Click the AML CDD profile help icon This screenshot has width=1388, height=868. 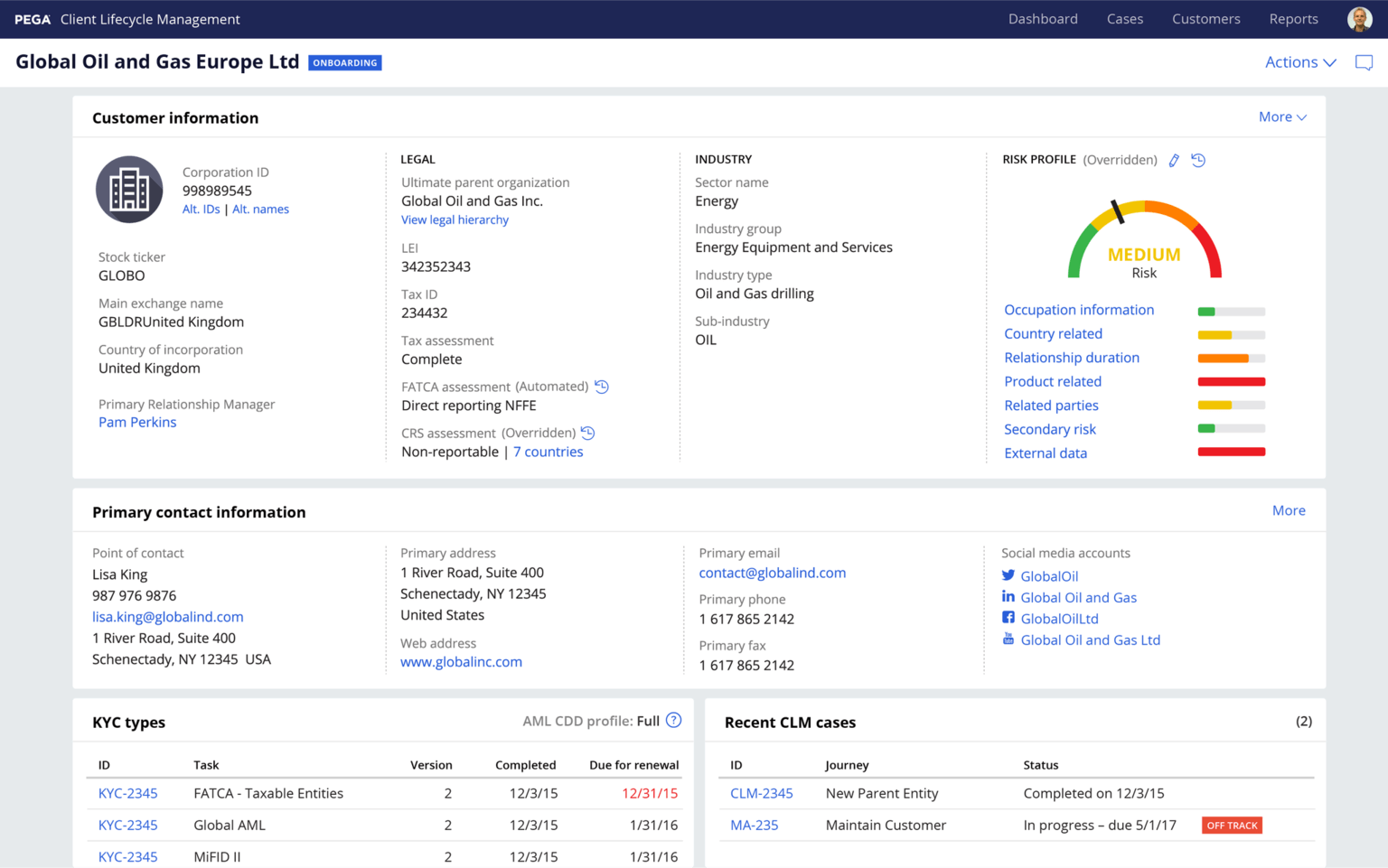coord(673,720)
